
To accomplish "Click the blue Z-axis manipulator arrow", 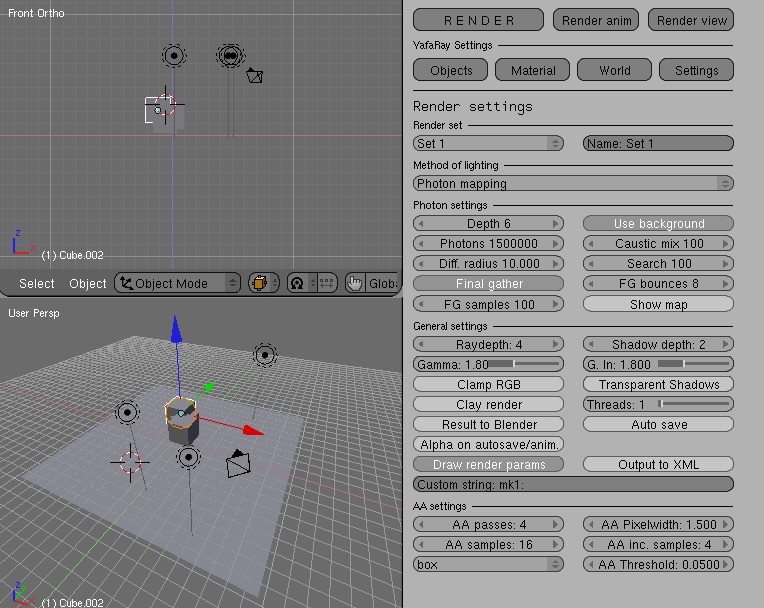I will tap(176, 329).
